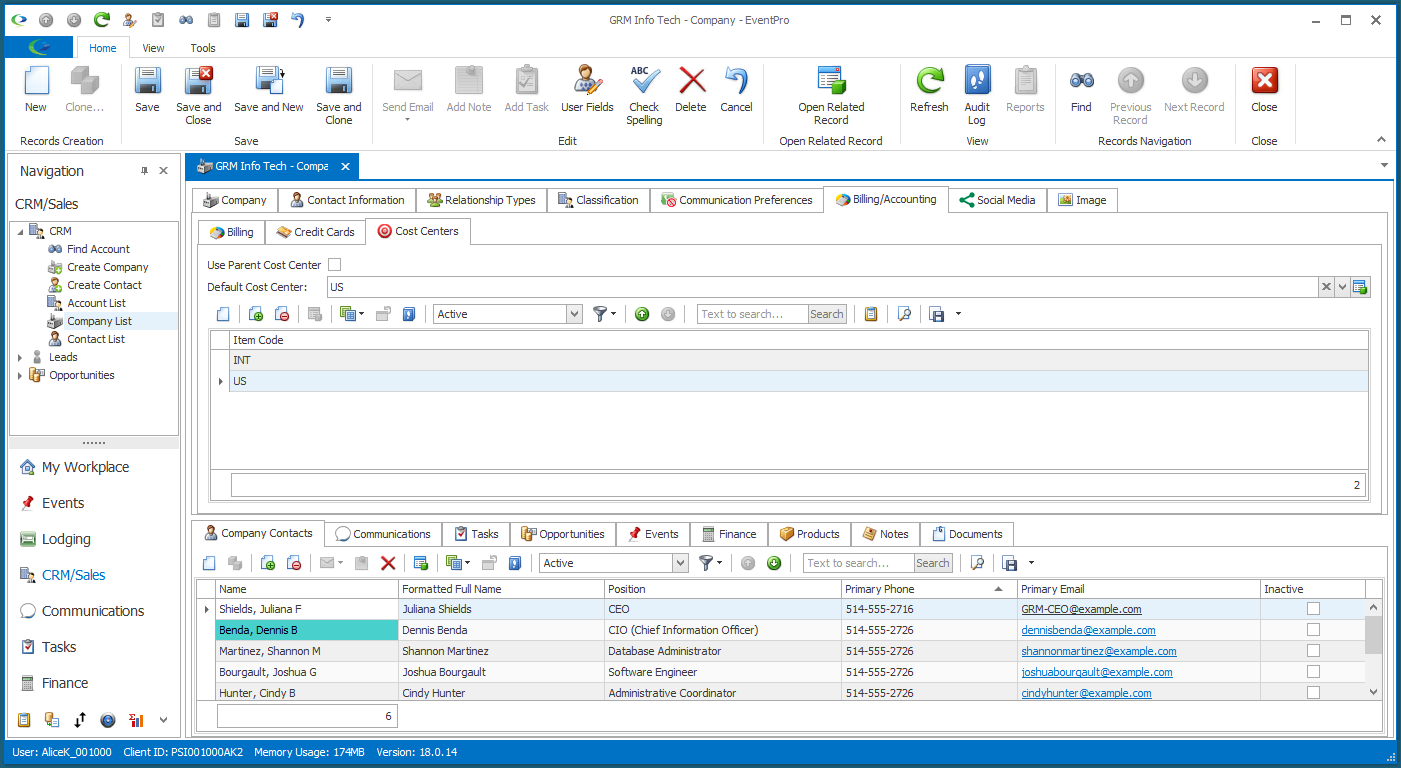Click the New record icon

(36, 81)
